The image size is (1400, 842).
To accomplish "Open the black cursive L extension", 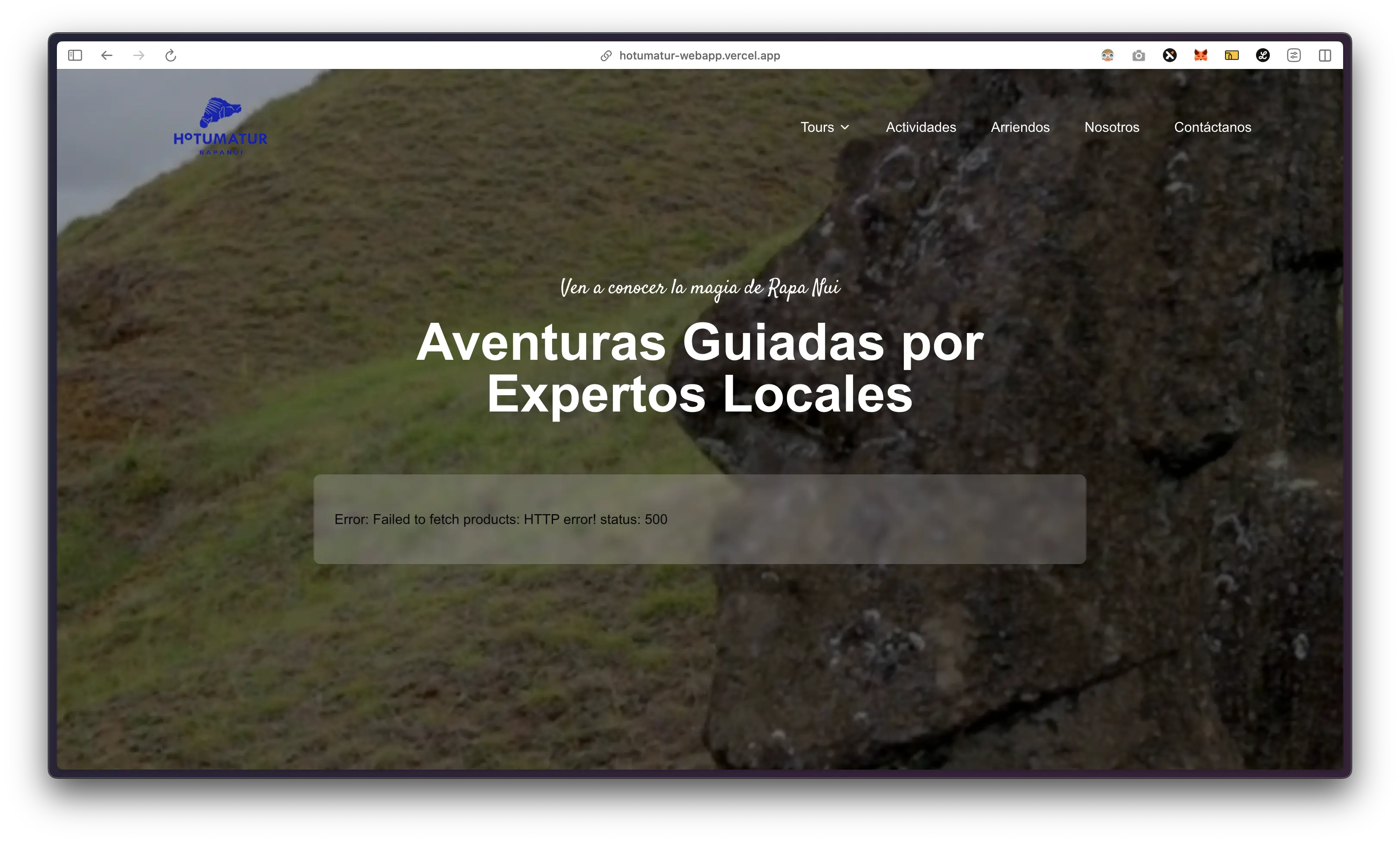I will (1262, 55).
